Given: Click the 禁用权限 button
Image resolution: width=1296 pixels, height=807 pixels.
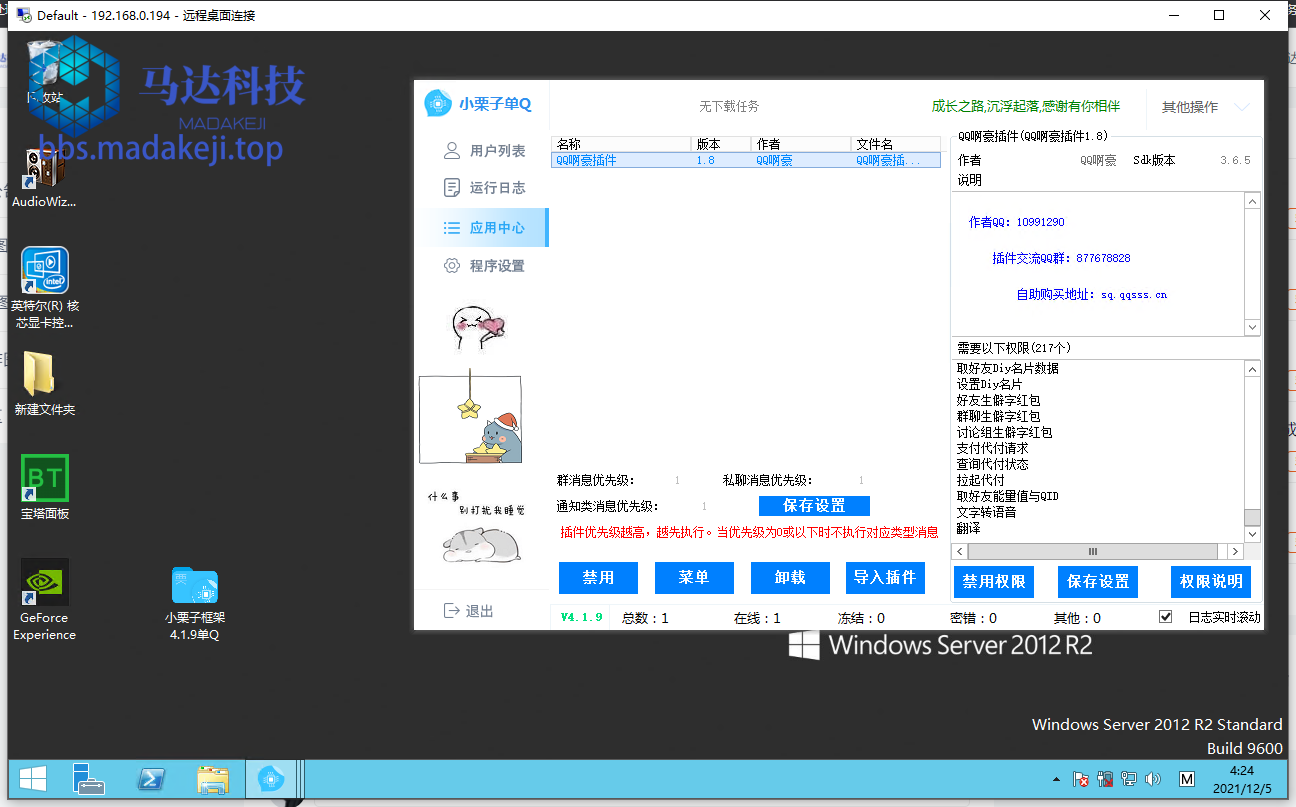Looking at the screenshot, I should [993, 582].
